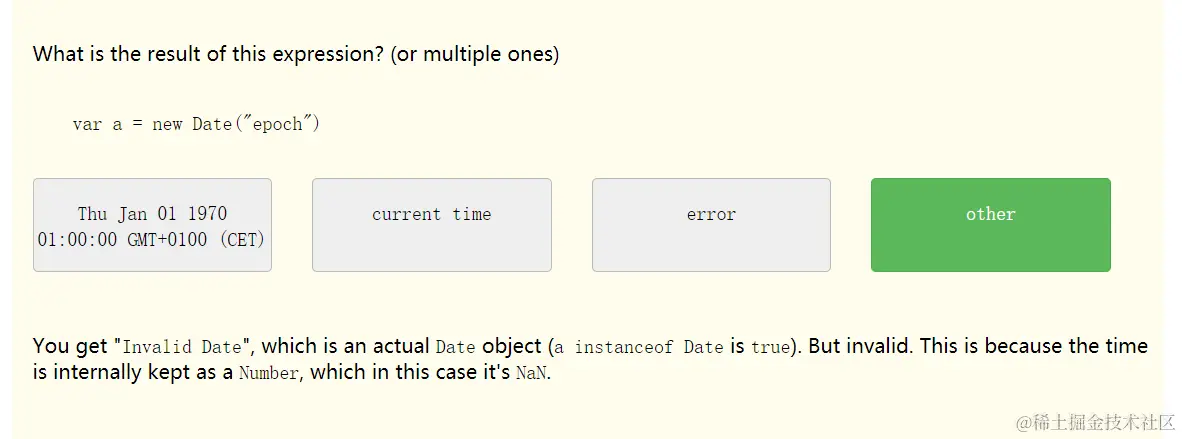1182x439 pixels.
Task: Select the "Thu Jan 01 1970" answer
Action: 152,225
